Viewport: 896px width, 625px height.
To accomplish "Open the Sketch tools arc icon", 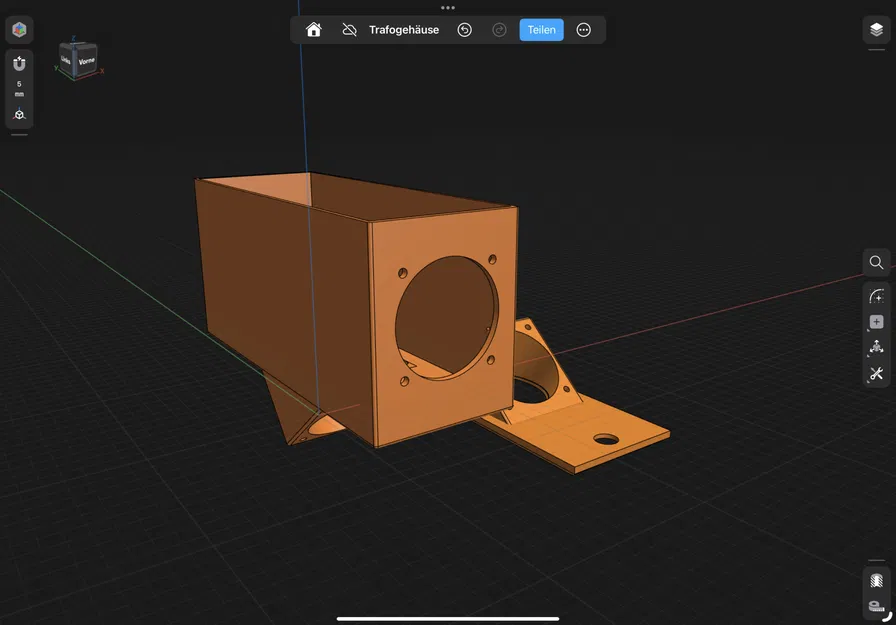I will click(x=876, y=296).
